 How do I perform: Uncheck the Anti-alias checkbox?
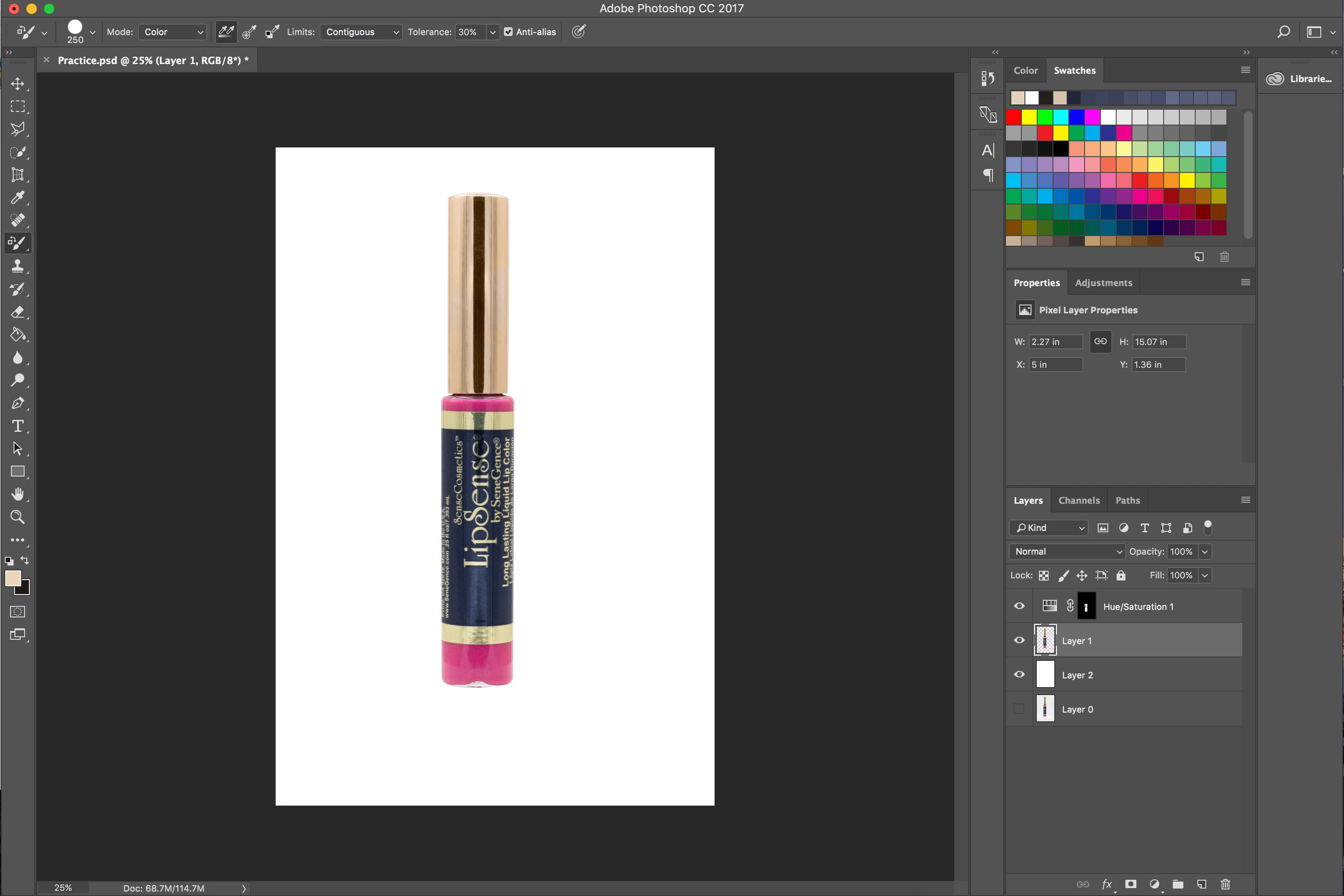click(x=508, y=32)
